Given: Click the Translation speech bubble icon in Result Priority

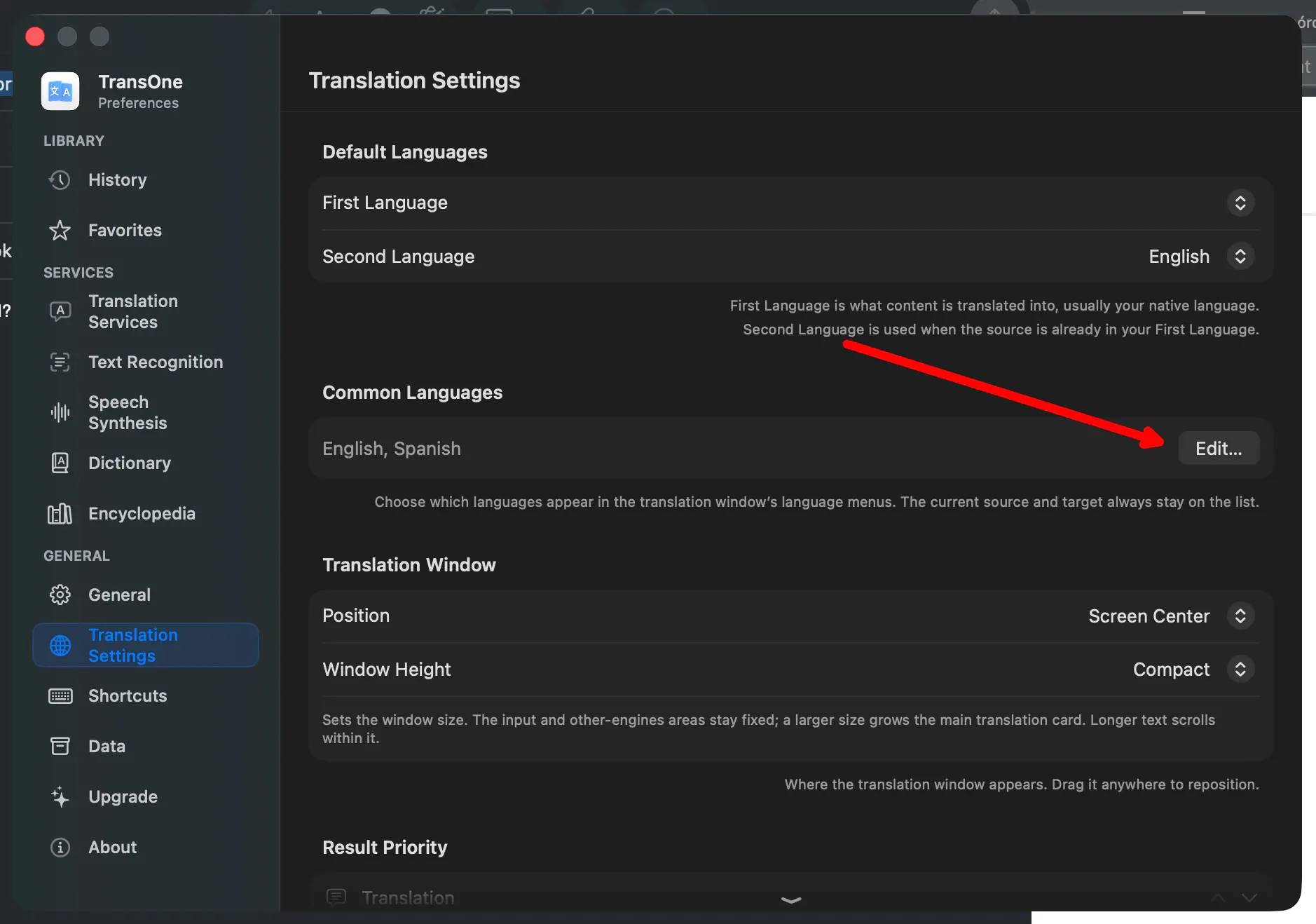Looking at the screenshot, I should (336, 897).
